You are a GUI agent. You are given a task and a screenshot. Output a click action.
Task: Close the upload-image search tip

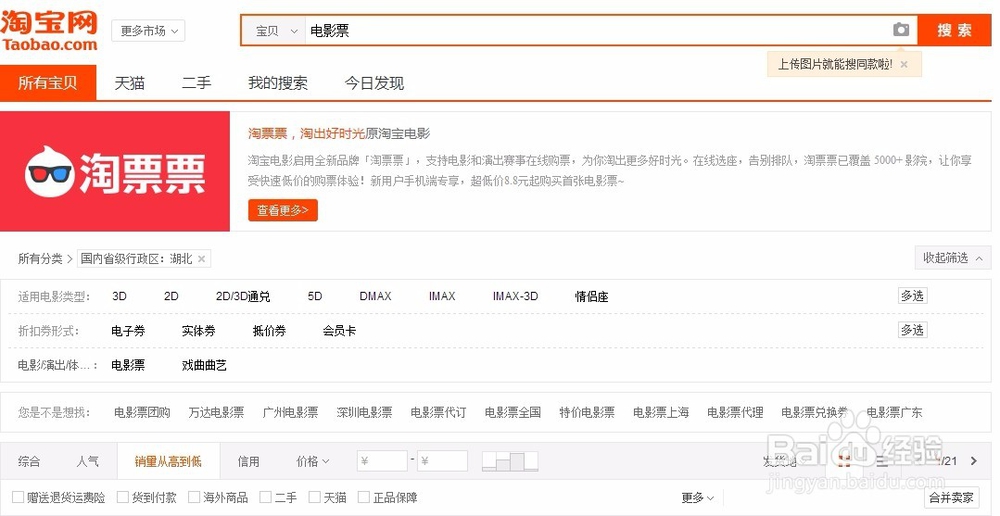904,64
